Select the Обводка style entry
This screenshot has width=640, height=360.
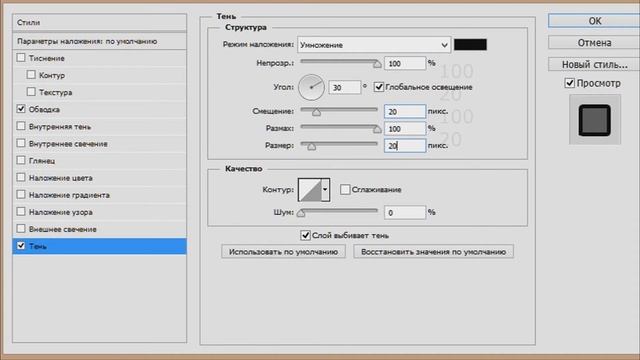44,109
